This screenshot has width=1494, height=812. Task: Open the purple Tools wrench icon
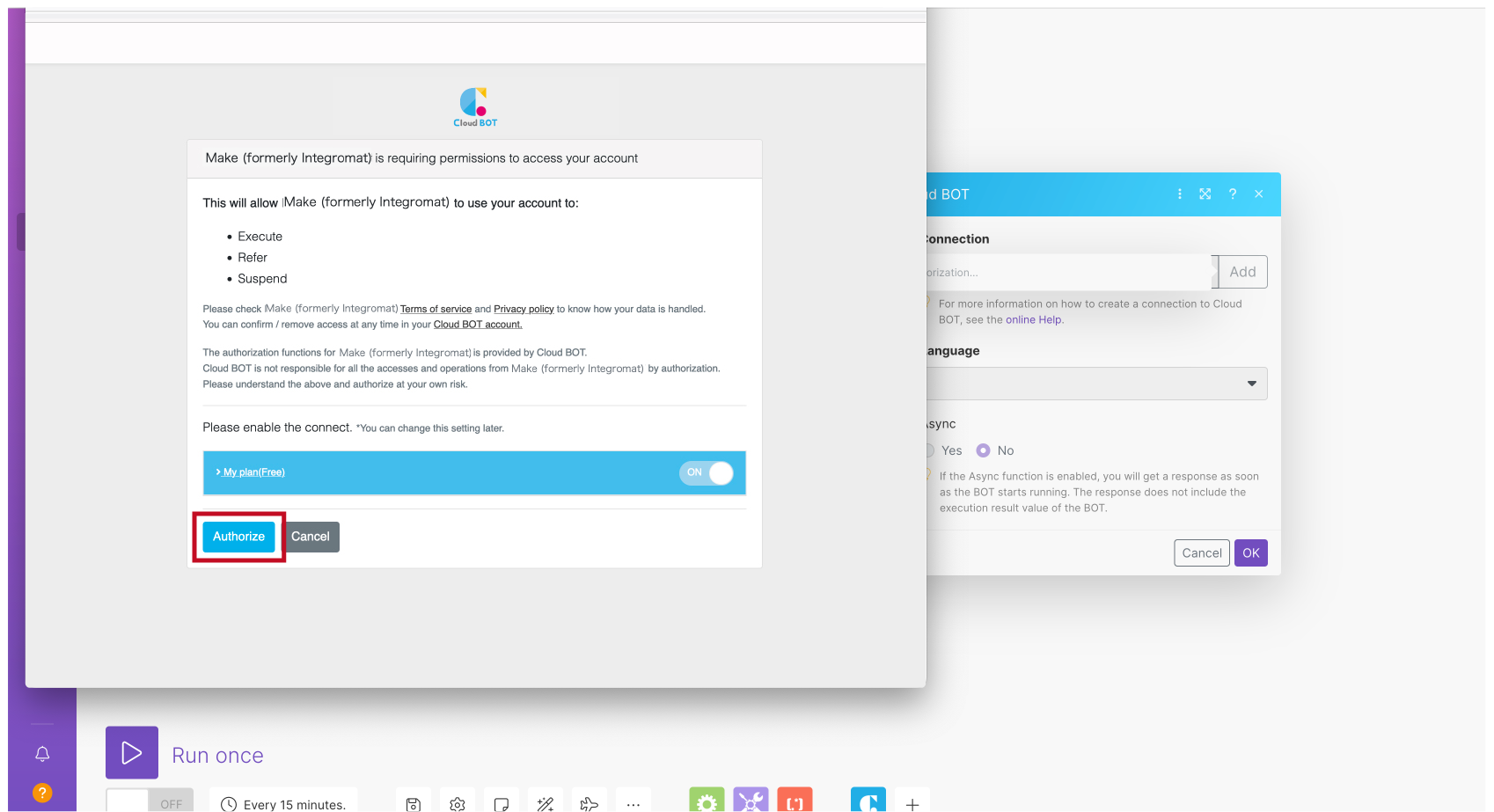[x=751, y=801]
